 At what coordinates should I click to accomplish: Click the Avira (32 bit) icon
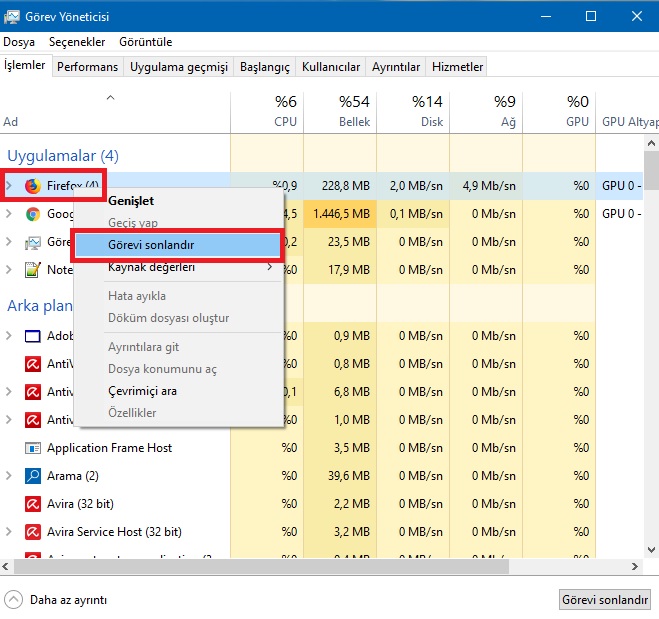click(33, 504)
